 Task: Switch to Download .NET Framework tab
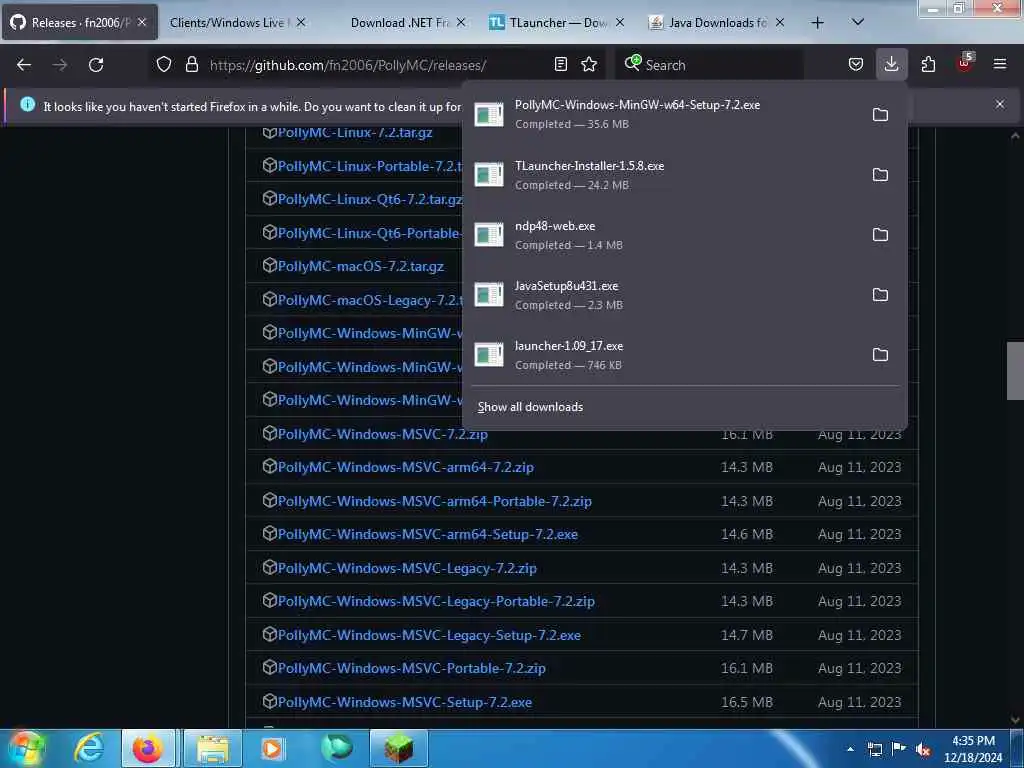point(400,22)
